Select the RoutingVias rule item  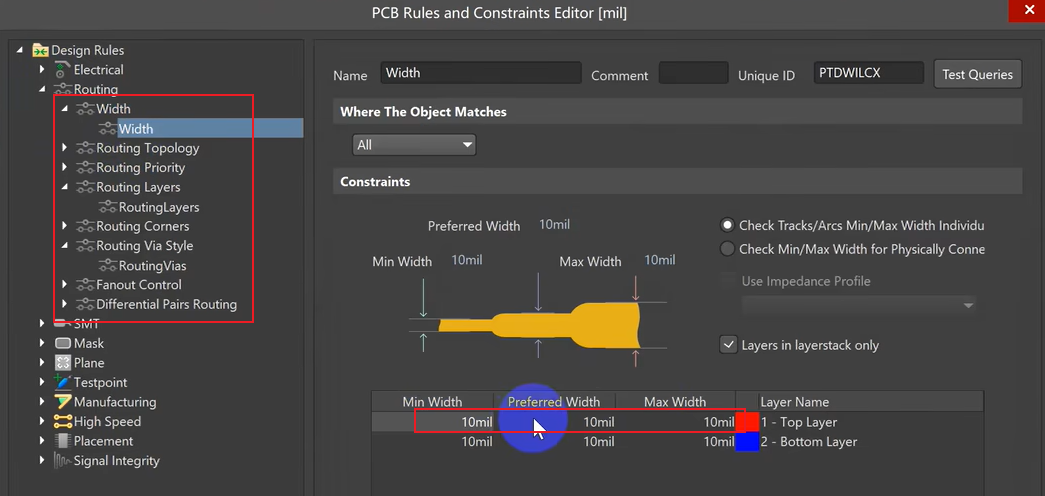tap(152, 266)
